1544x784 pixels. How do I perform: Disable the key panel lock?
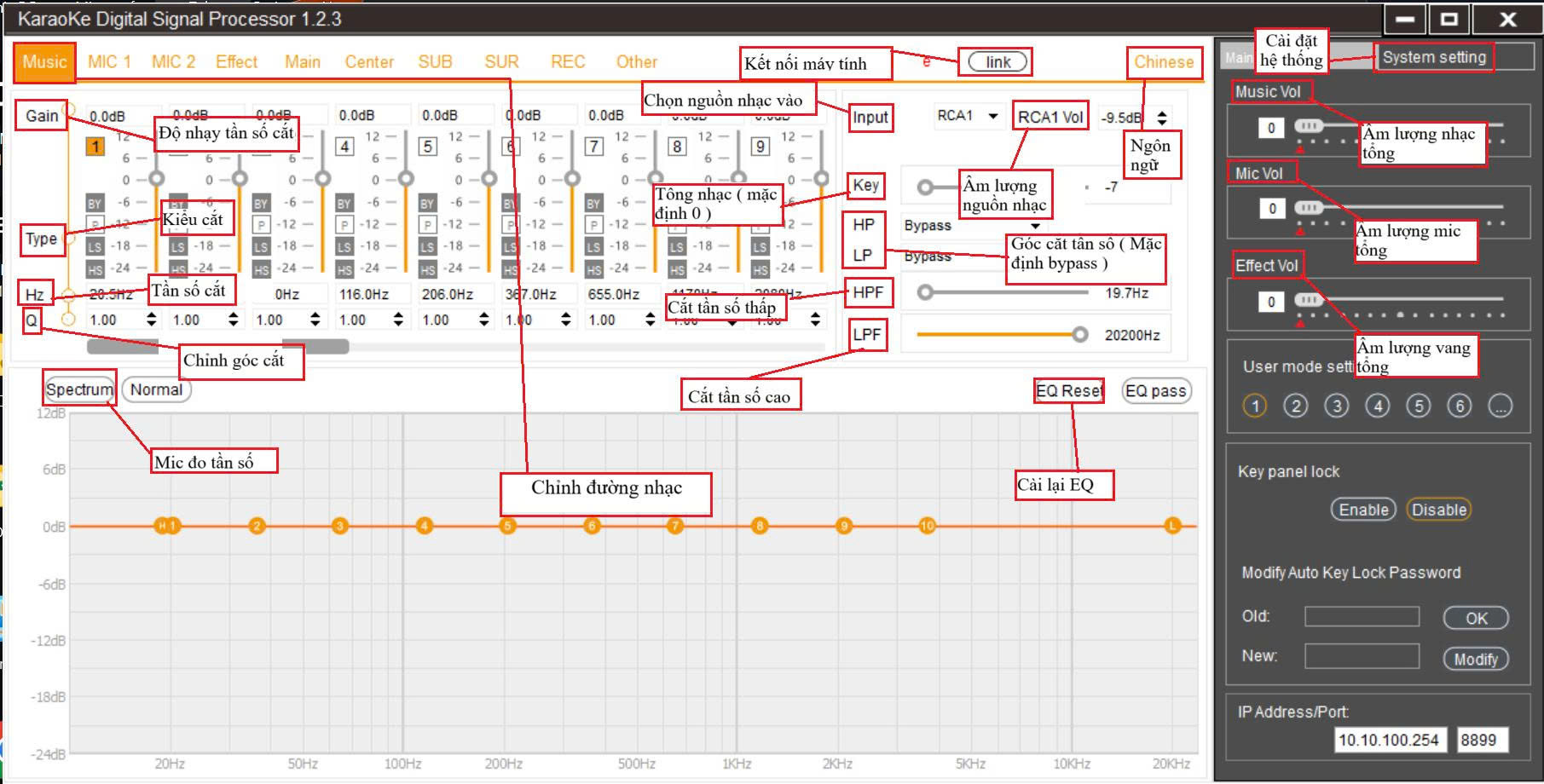tap(1439, 510)
